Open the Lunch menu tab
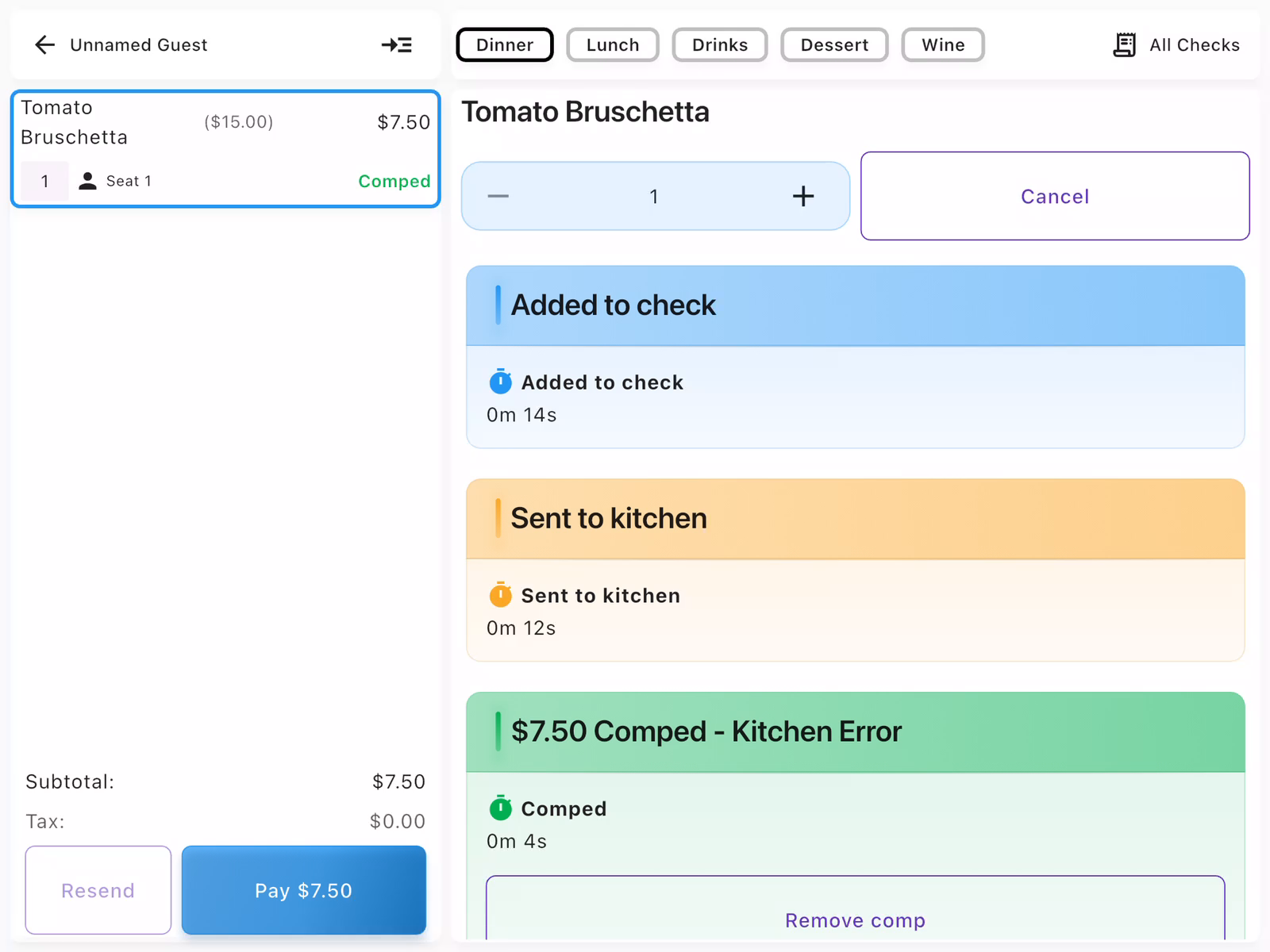This screenshot has height=952, width=1270. (612, 45)
